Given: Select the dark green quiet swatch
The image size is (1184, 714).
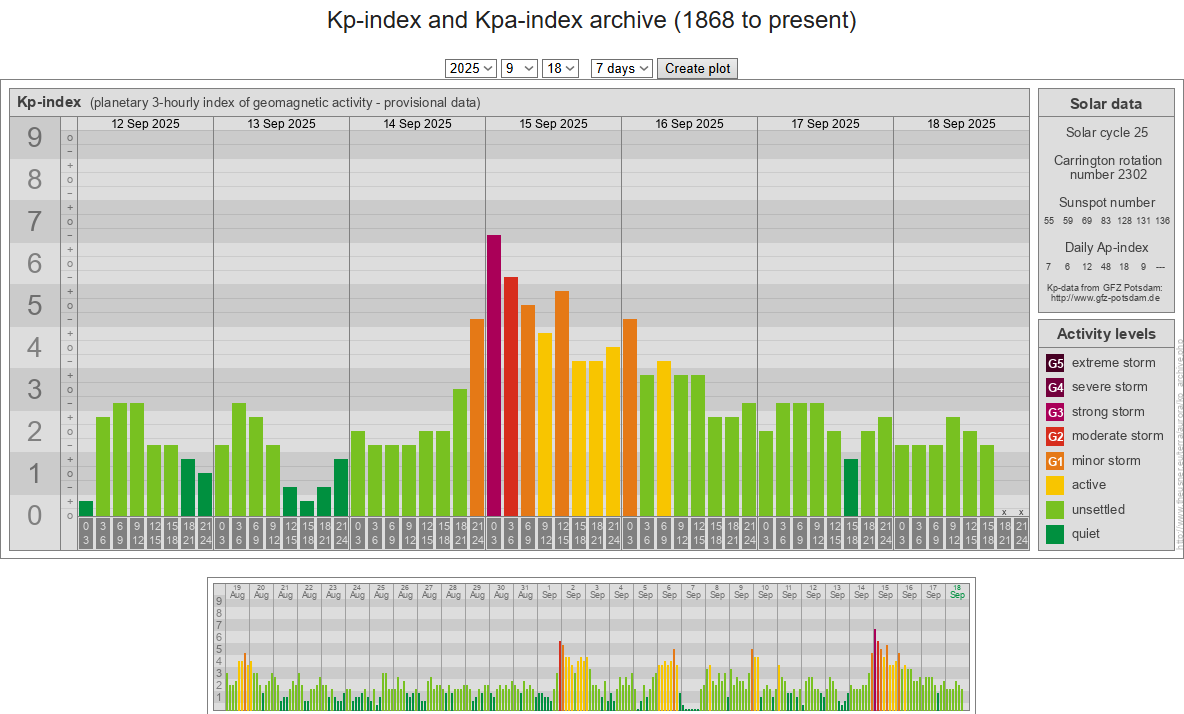Looking at the screenshot, I should tap(1055, 534).
